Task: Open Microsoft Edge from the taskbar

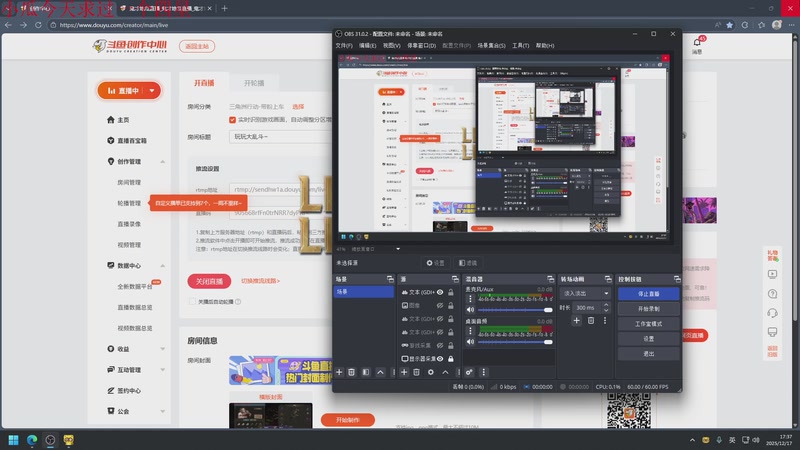Action: (32, 440)
